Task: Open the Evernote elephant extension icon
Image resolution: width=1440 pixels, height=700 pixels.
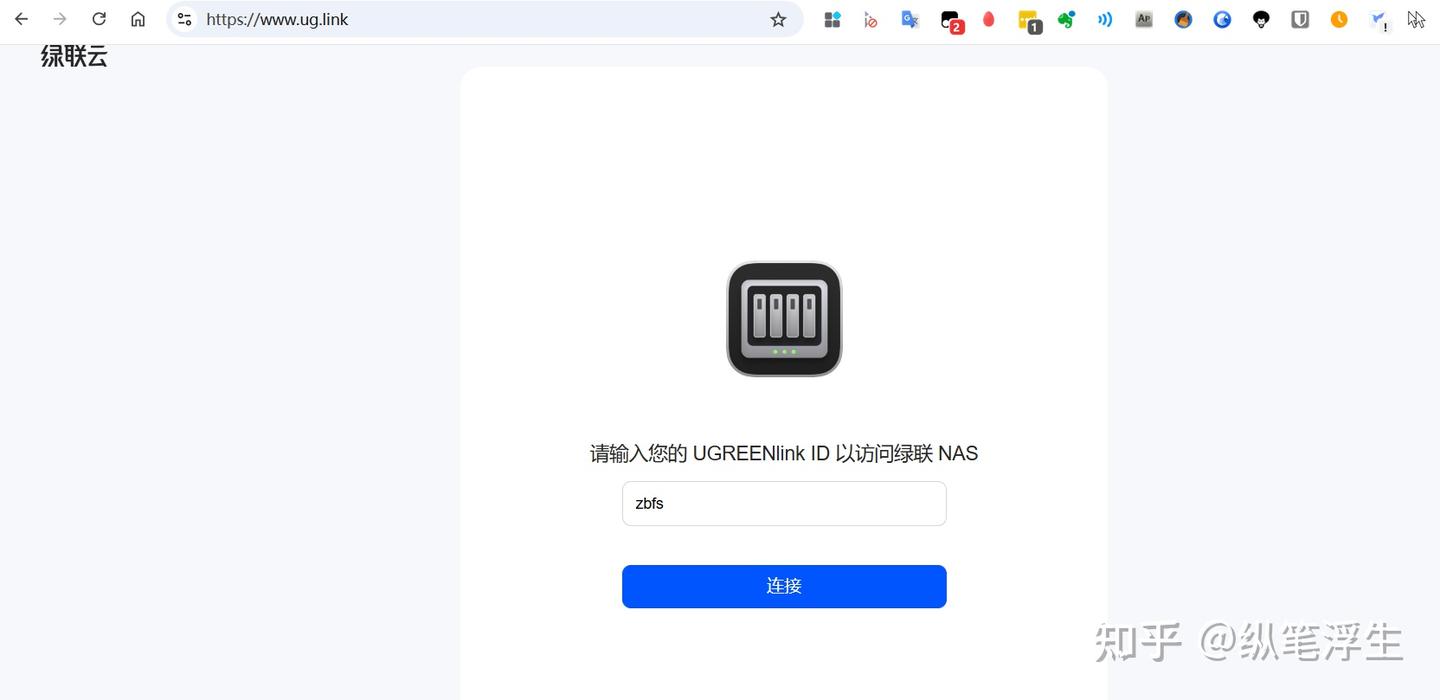Action: [x=1067, y=19]
